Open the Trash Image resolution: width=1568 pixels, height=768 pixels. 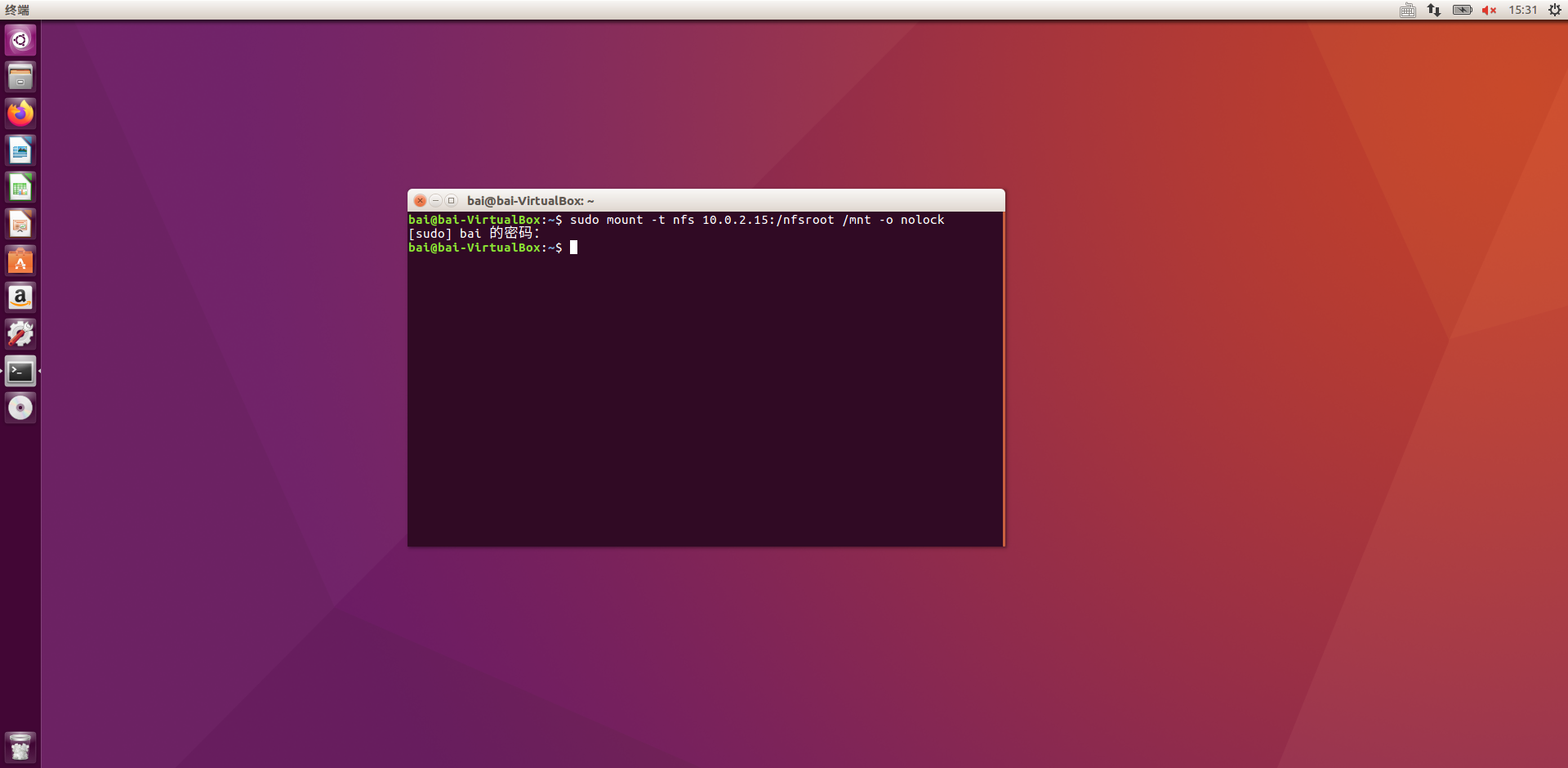point(20,747)
